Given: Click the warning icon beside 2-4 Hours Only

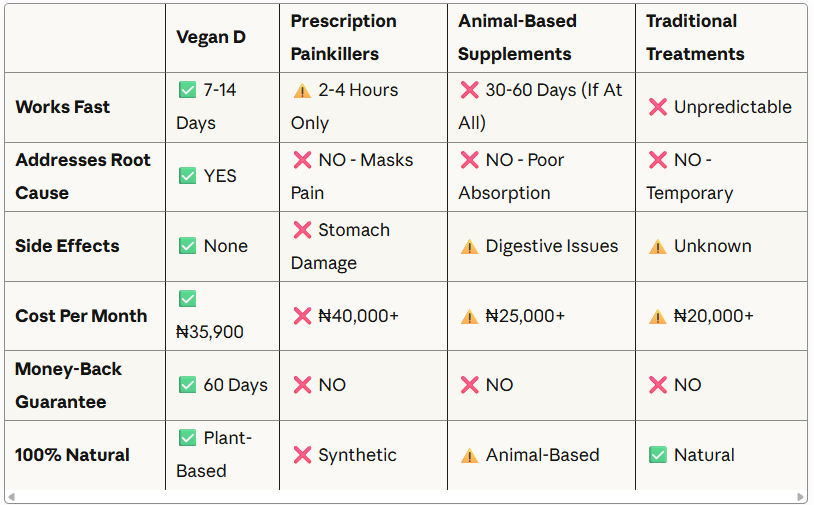Looking at the screenshot, I should point(302,90).
